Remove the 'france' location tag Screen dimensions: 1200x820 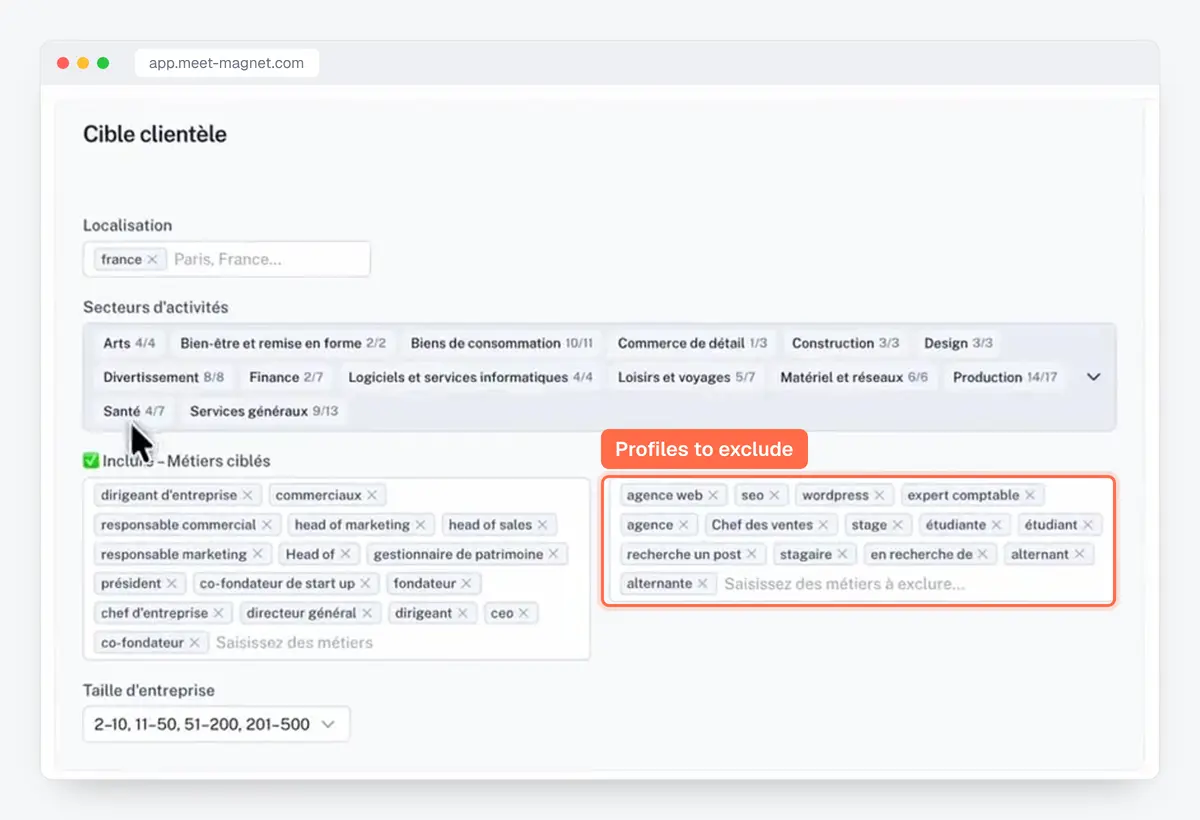[x=152, y=259]
